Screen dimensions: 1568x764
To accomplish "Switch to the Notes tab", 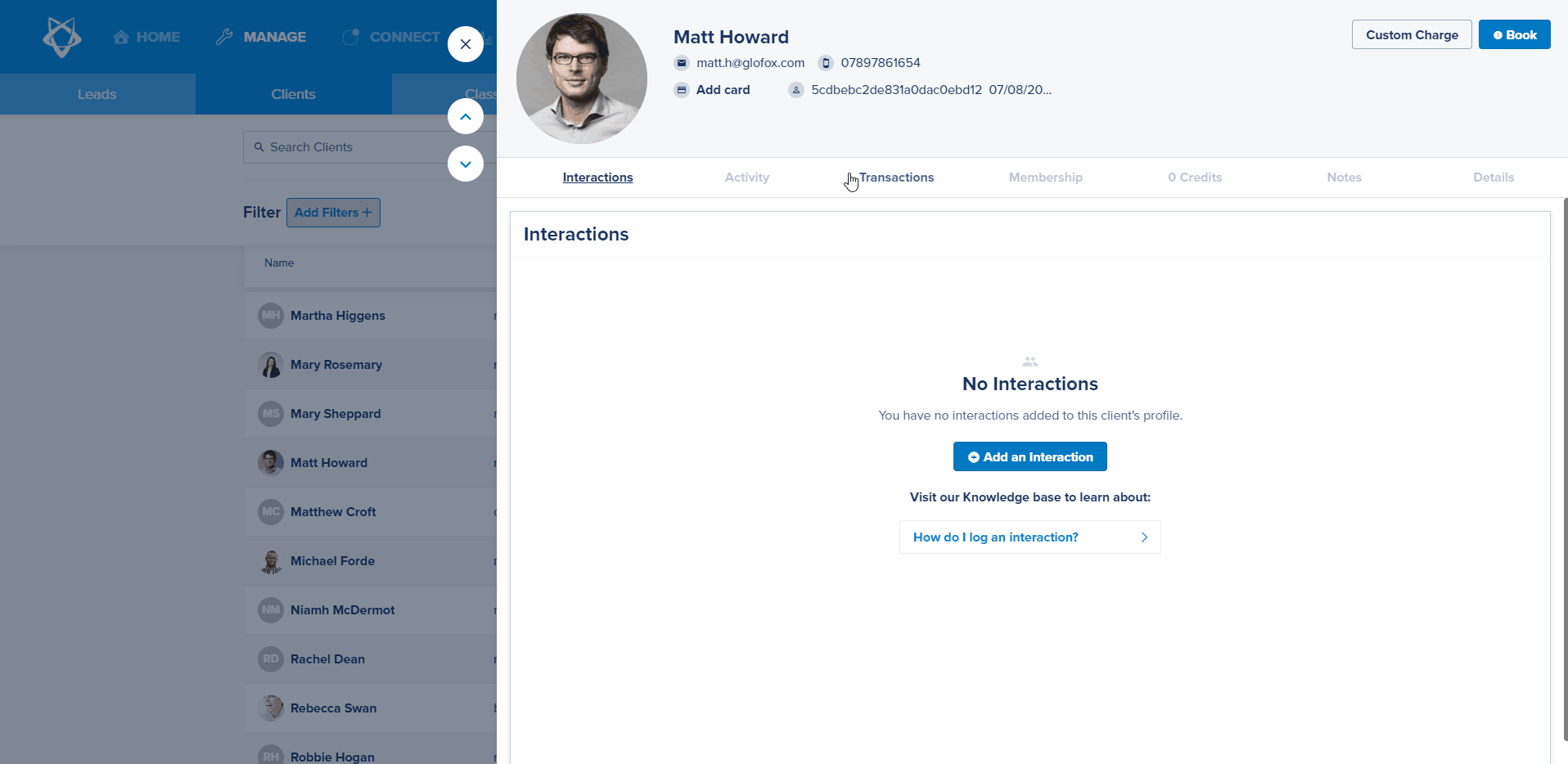I will (1345, 178).
